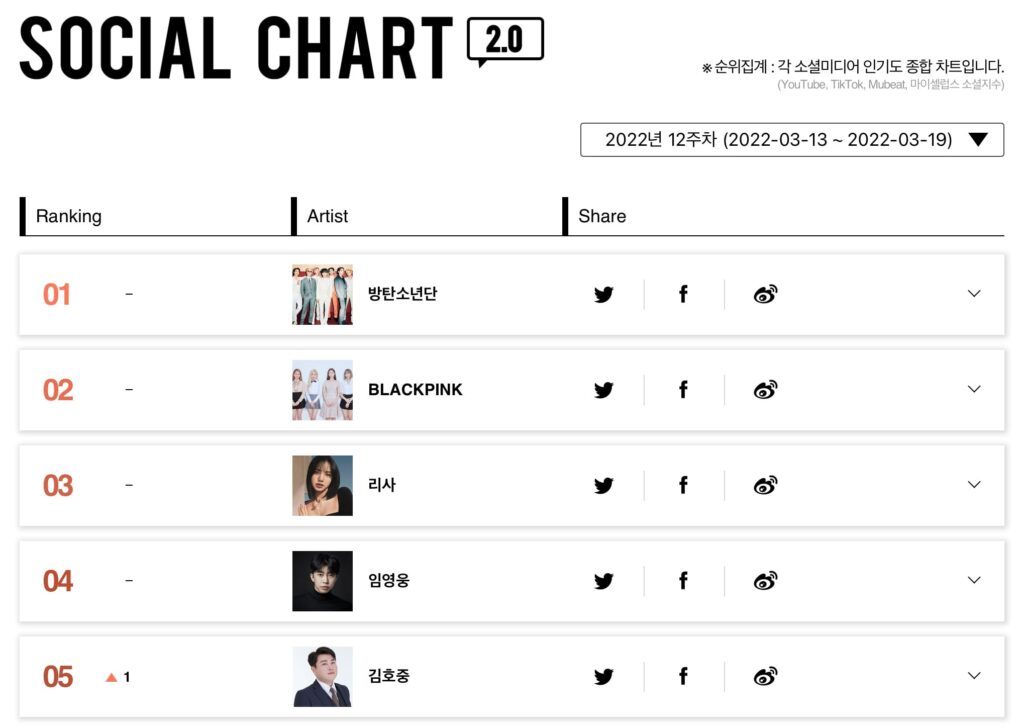
Task: Share 김호중 ranking on Facebook
Action: tap(683, 676)
